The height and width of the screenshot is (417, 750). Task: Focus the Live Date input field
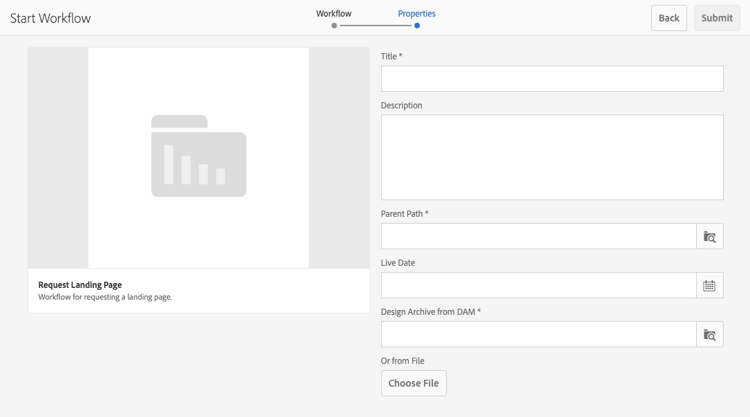pyautogui.click(x=539, y=285)
